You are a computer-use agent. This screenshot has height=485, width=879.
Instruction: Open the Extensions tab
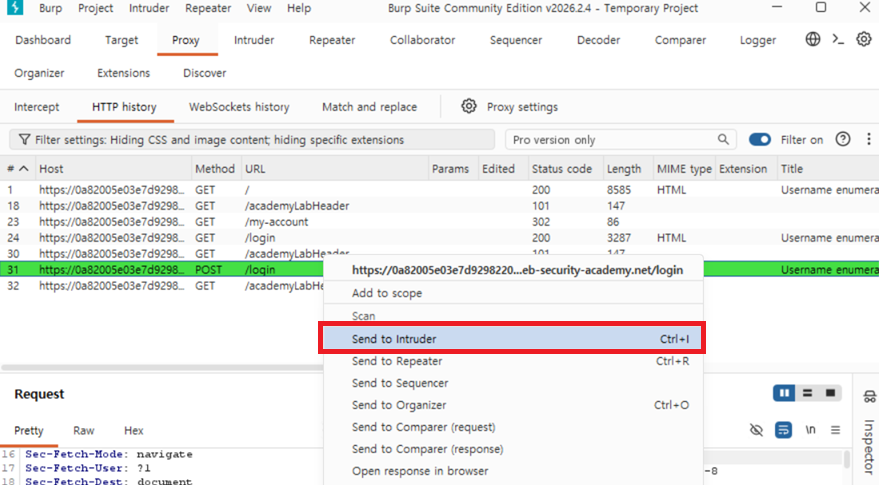123,73
